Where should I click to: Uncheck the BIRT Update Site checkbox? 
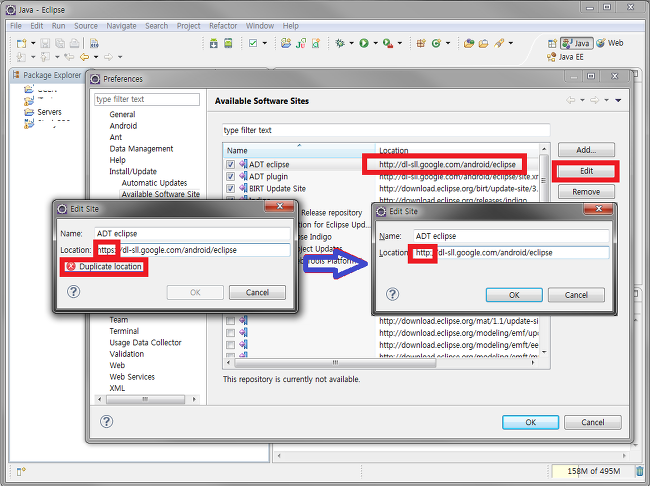coord(230,189)
